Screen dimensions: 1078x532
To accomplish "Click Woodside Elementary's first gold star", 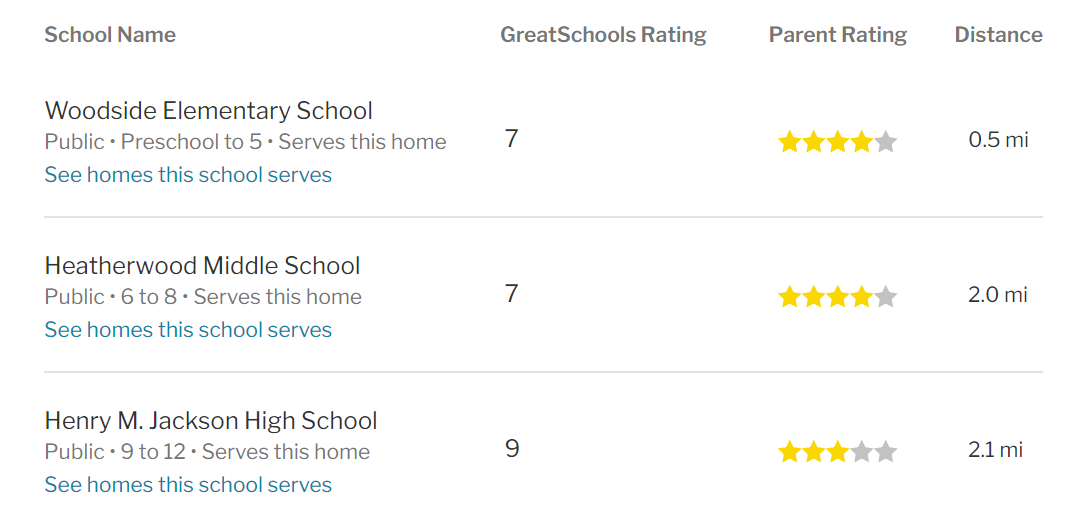I will point(790,142).
